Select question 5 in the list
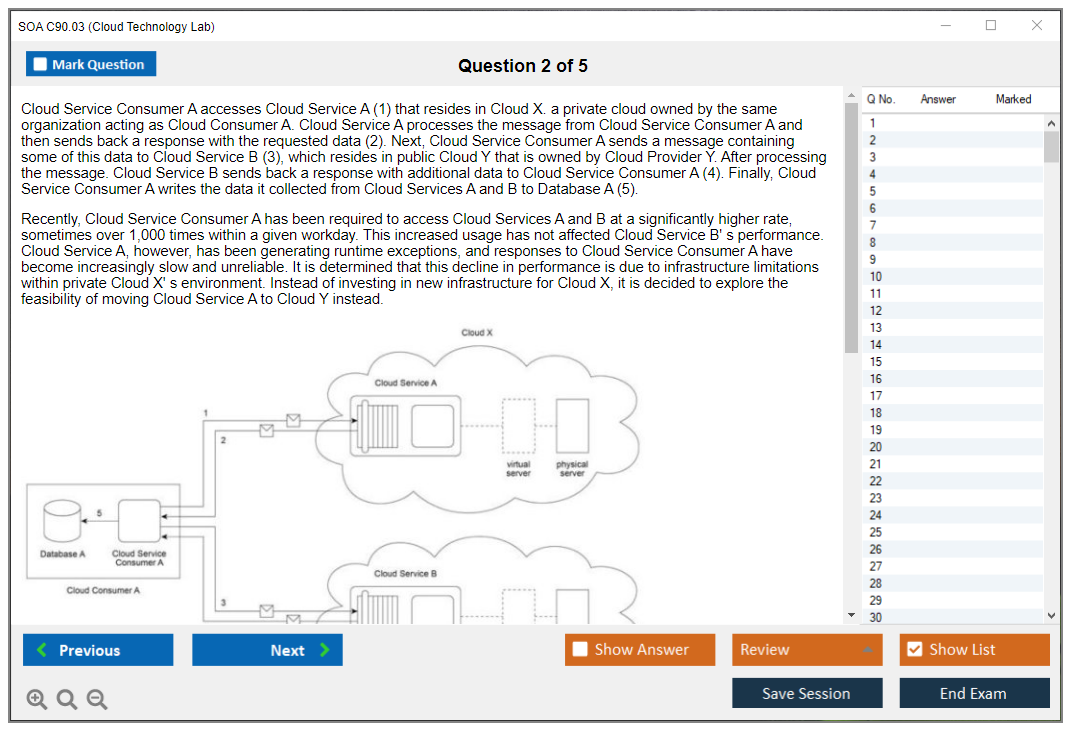This screenshot has width=1075, height=735. (873, 191)
